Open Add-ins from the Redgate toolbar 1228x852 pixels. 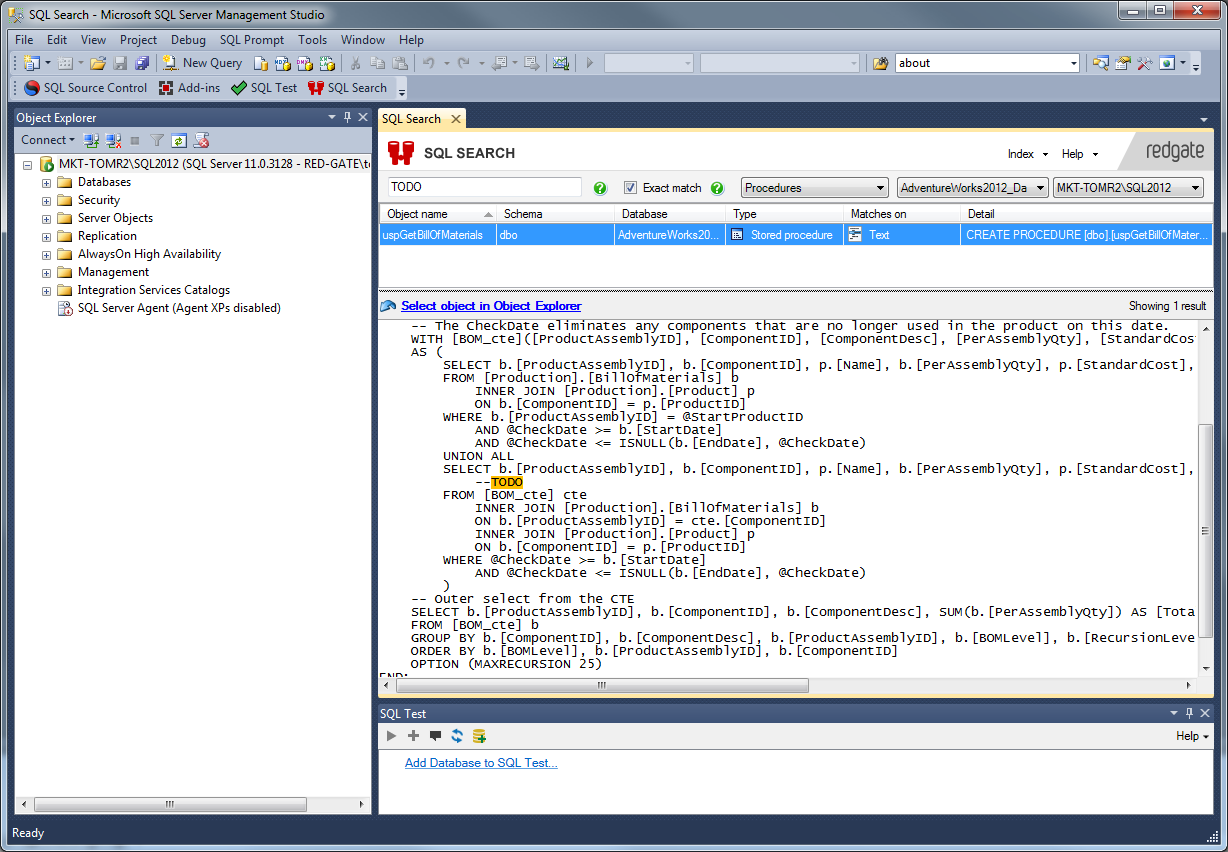click(x=189, y=88)
